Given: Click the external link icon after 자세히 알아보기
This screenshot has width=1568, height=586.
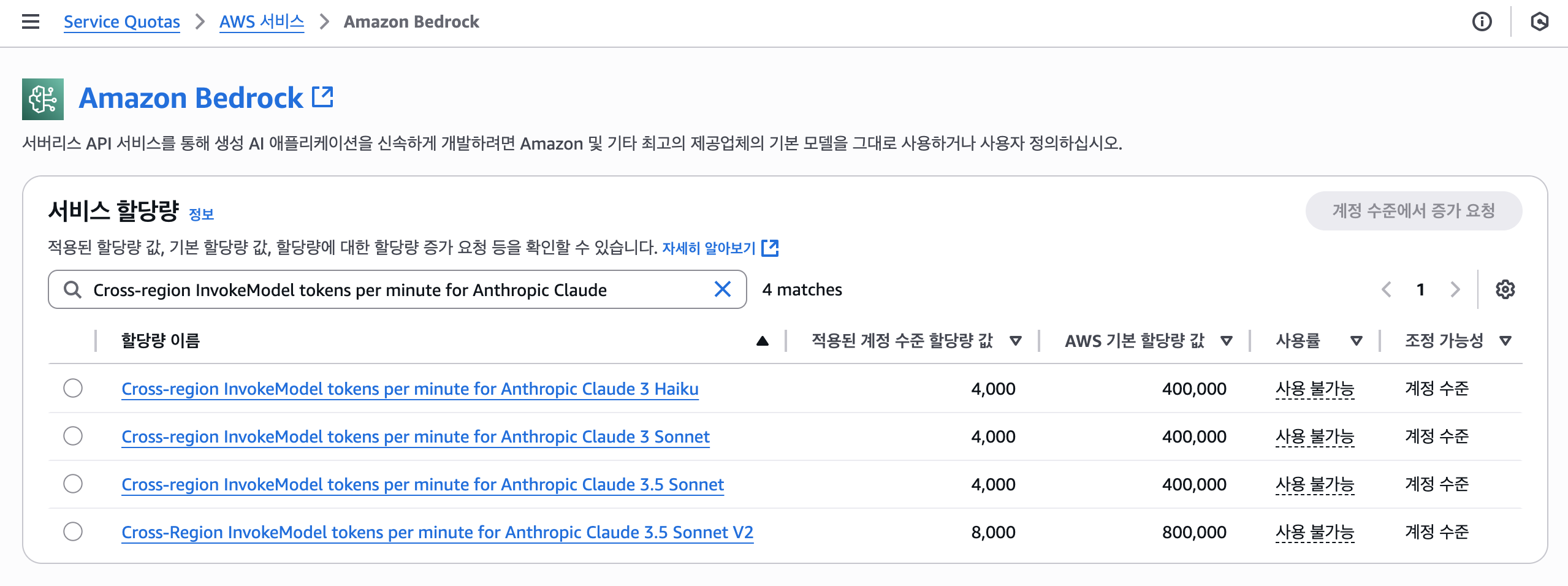Looking at the screenshot, I should pyautogui.click(x=770, y=248).
